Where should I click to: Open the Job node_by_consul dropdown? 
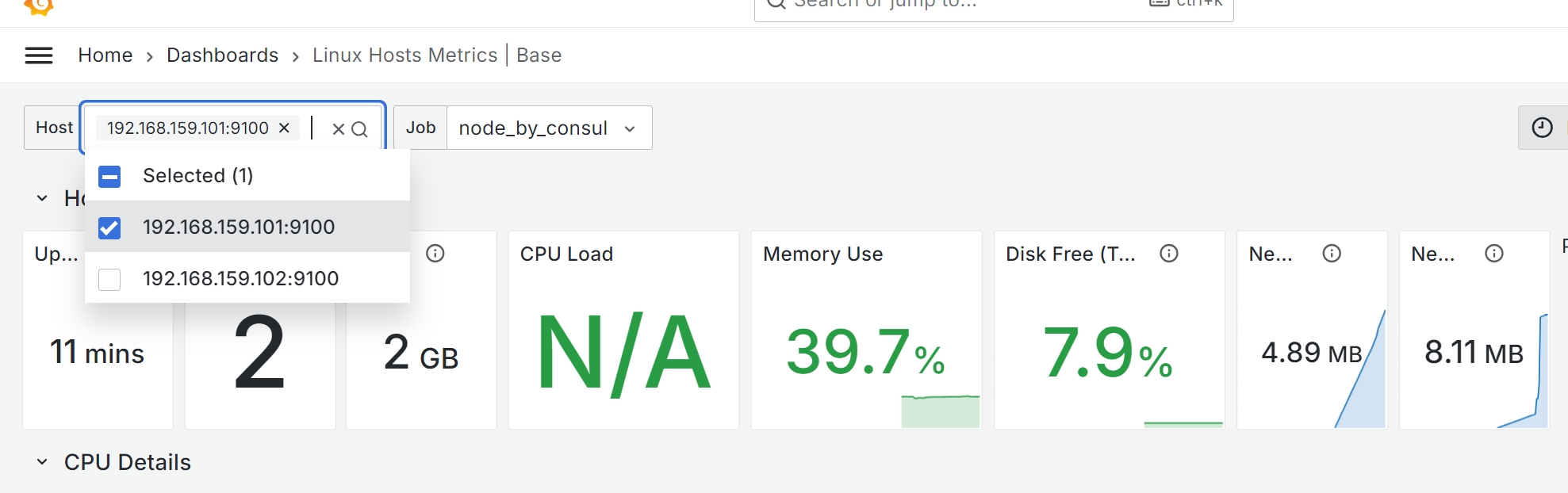click(549, 128)
